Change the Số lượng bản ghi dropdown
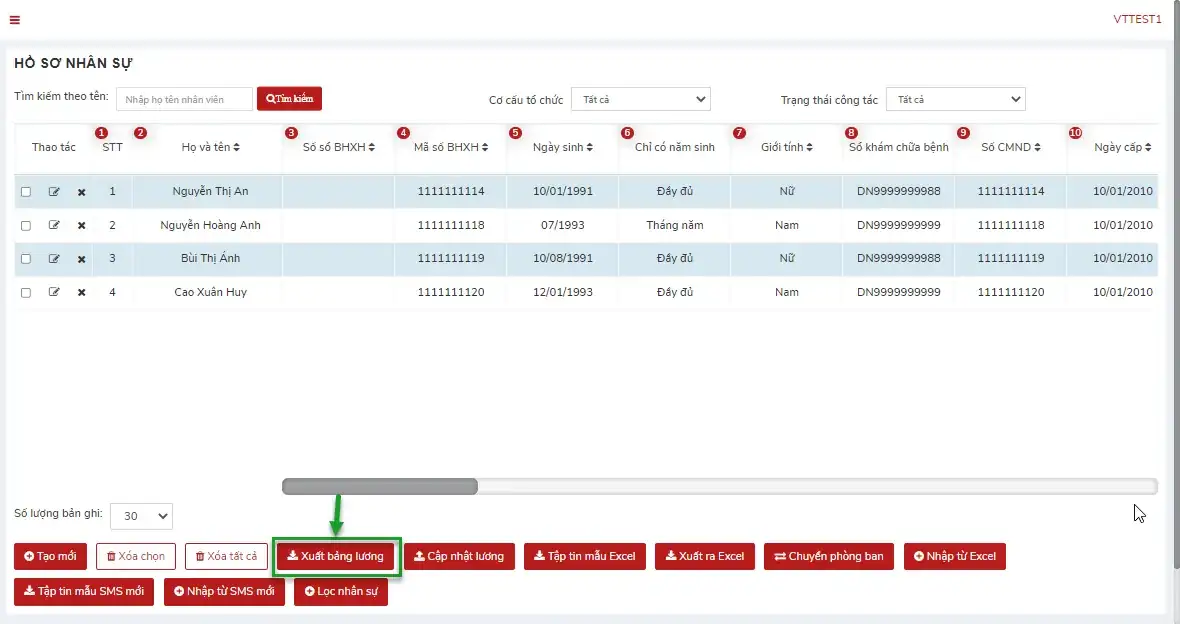This screenshot has height=624, width=1180. [x=141, y=516]
